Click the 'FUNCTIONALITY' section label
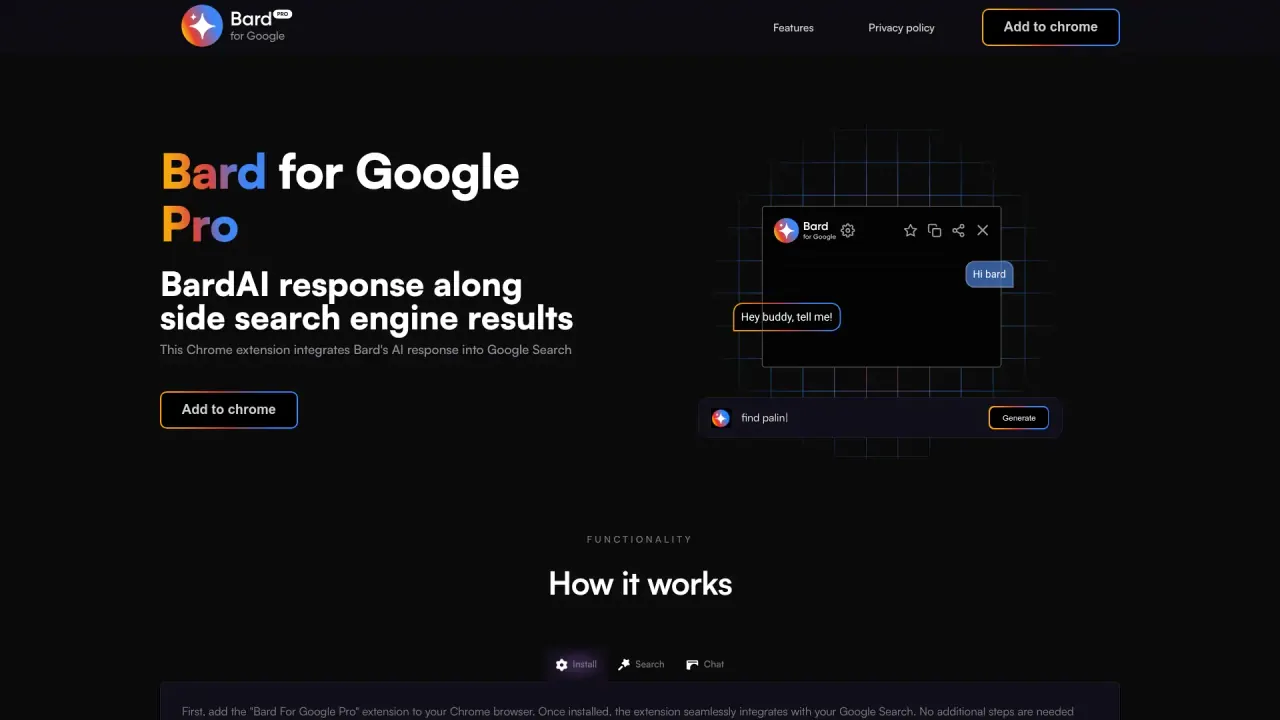 [x=640, y=540]
